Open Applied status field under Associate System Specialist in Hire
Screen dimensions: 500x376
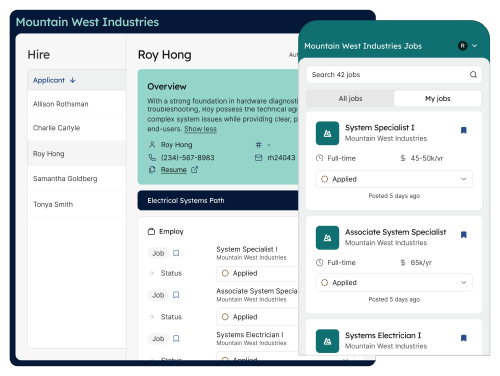[x=257, y=317]
